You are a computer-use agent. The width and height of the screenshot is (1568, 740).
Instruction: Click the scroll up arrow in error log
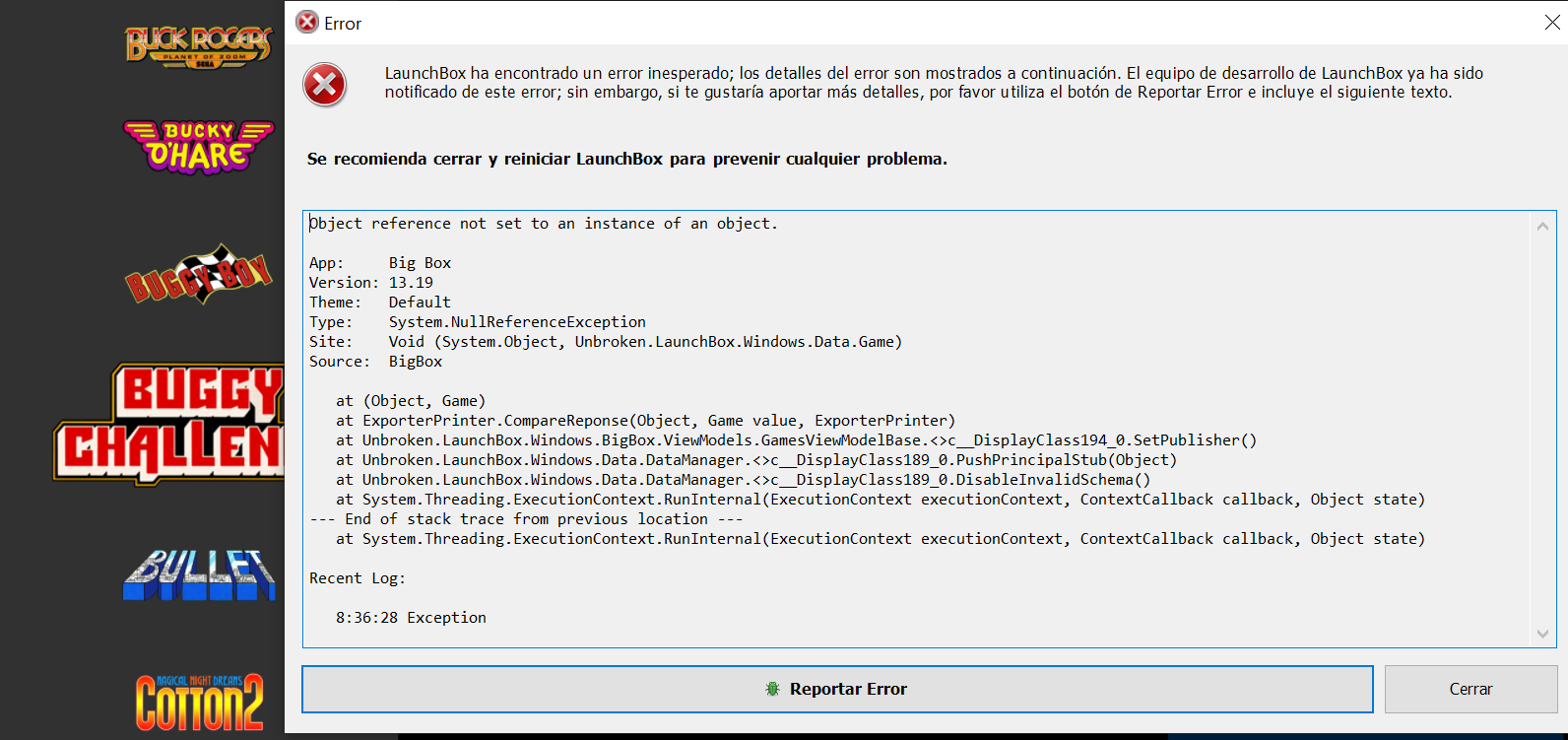1542,227
